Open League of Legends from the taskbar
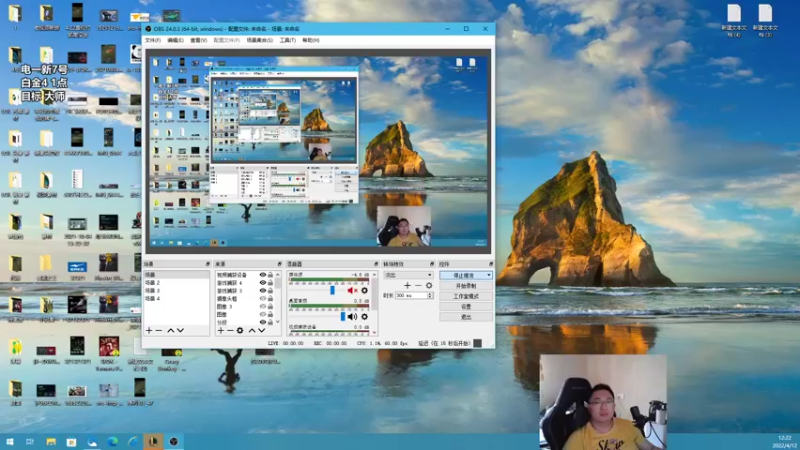Image resolution: width=800 pixels, height=450 pixels. pyautogui.click(x=153, y=441)
